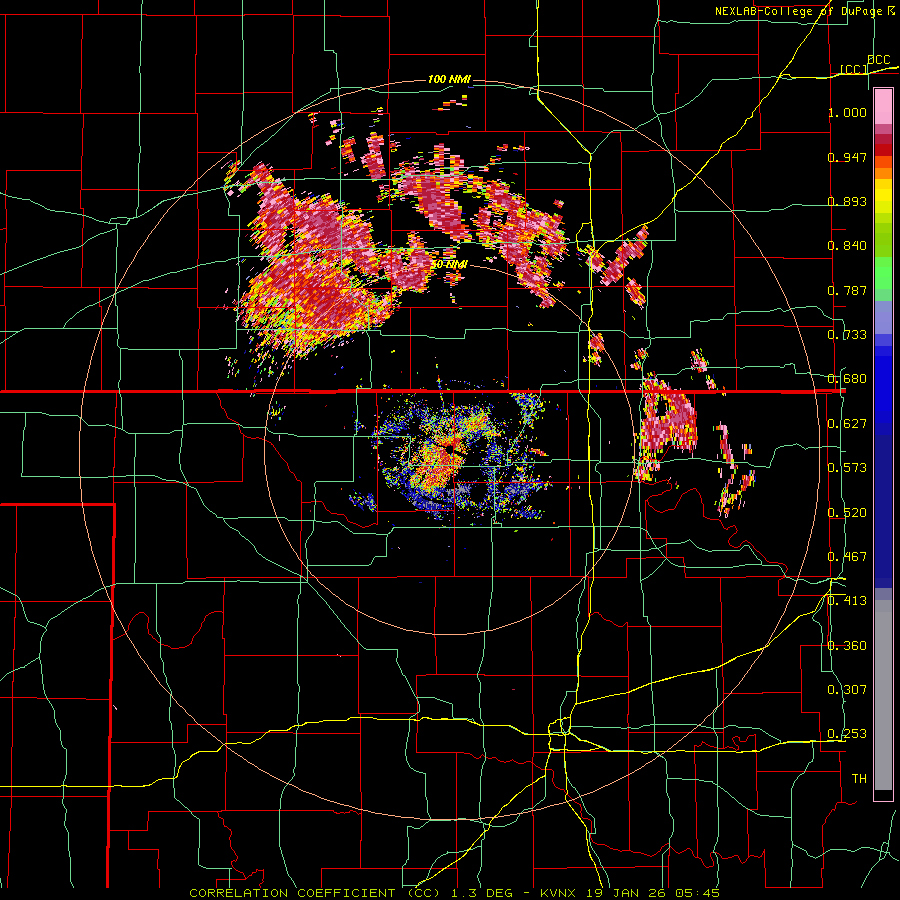This screenshot has width=900, height=900.
Task: Click the 0.787 legend value
Action: click(x=847, y=290)
